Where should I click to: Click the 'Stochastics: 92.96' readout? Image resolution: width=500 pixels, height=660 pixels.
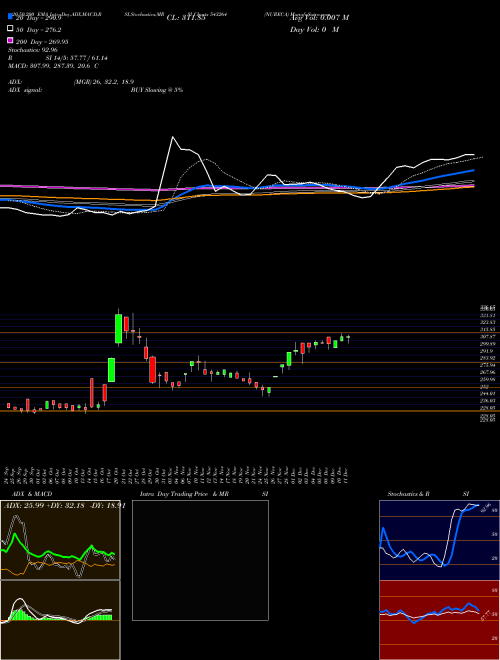coord(32,50)
